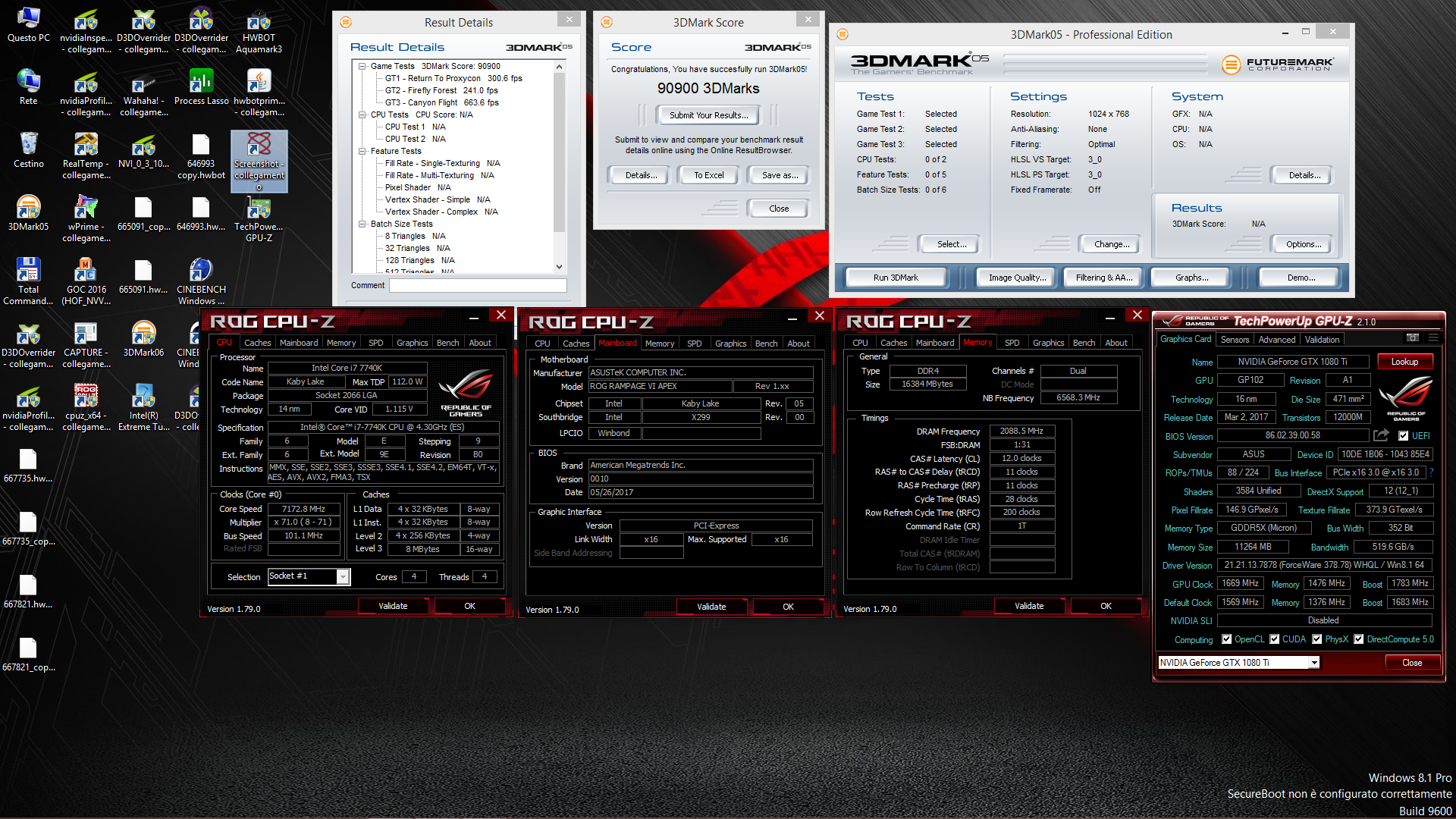Open the Total Commander desktop icon
Image resolution: width=1456 pixels, height=819 pixels.
(28, 282)
